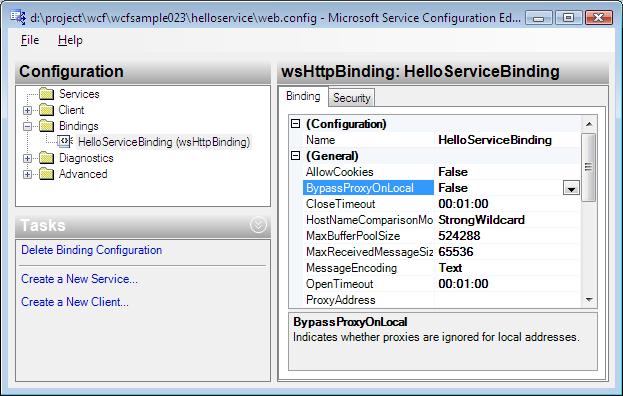This screenshot has width=623, height=396.
Task: Select the Diagnostics folder icon
Action: coord(47,158)
